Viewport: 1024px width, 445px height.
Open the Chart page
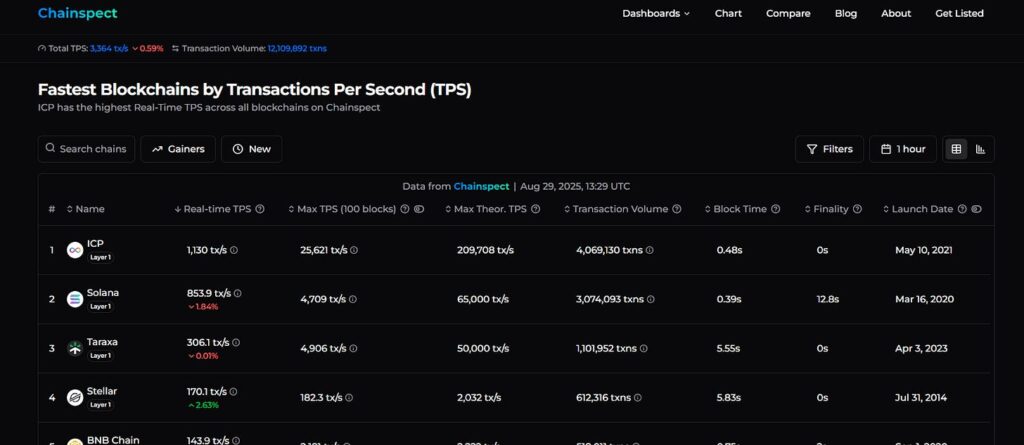[x=728, y=13]
